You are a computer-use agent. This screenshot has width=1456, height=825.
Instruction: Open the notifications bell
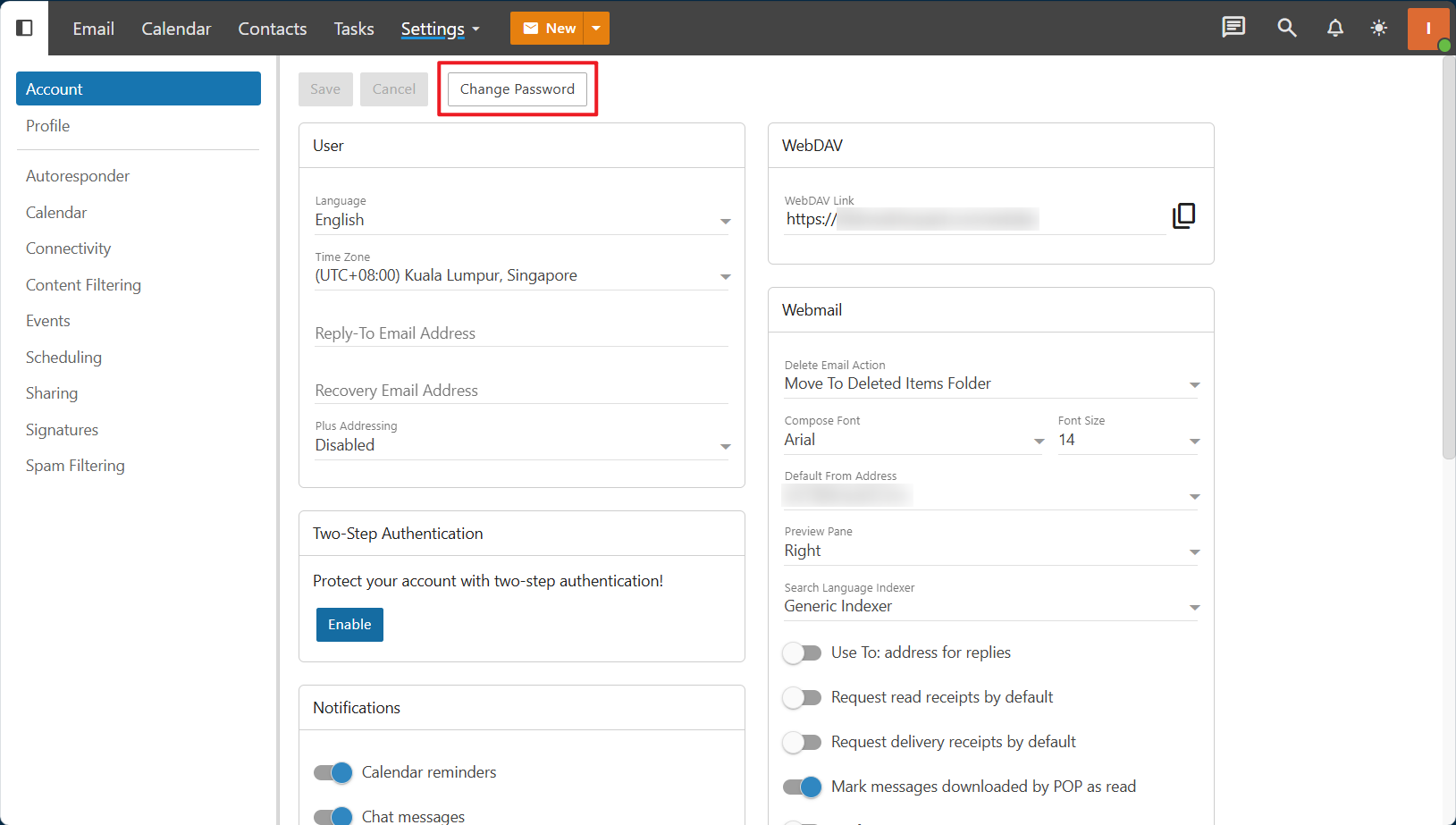point(1334,28)
